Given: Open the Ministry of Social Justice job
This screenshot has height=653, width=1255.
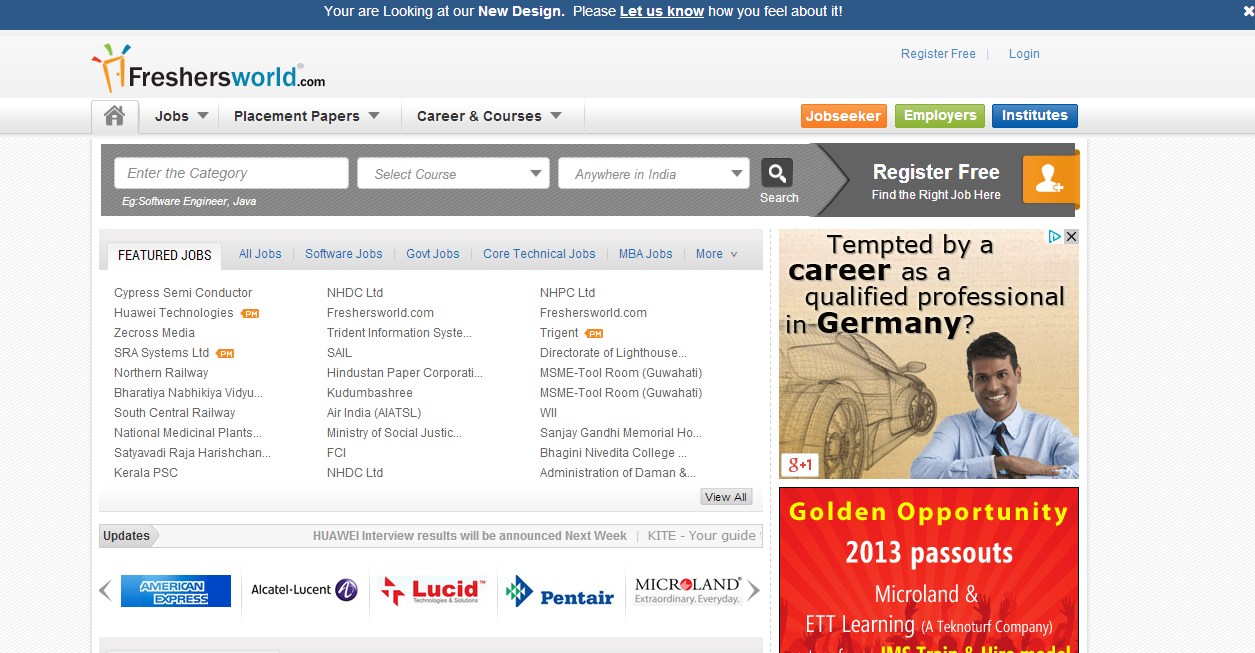Looking at the screenshot, I should tap(394, 433).
